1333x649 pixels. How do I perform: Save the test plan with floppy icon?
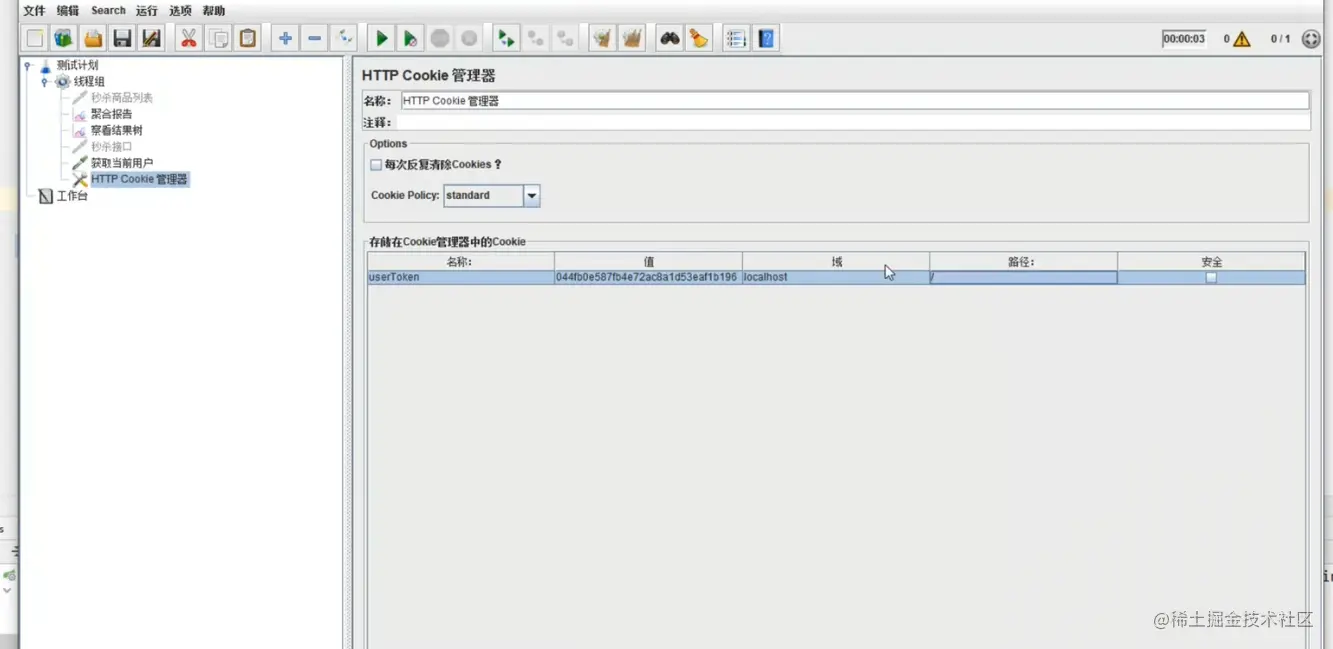[x=122, y=39]
